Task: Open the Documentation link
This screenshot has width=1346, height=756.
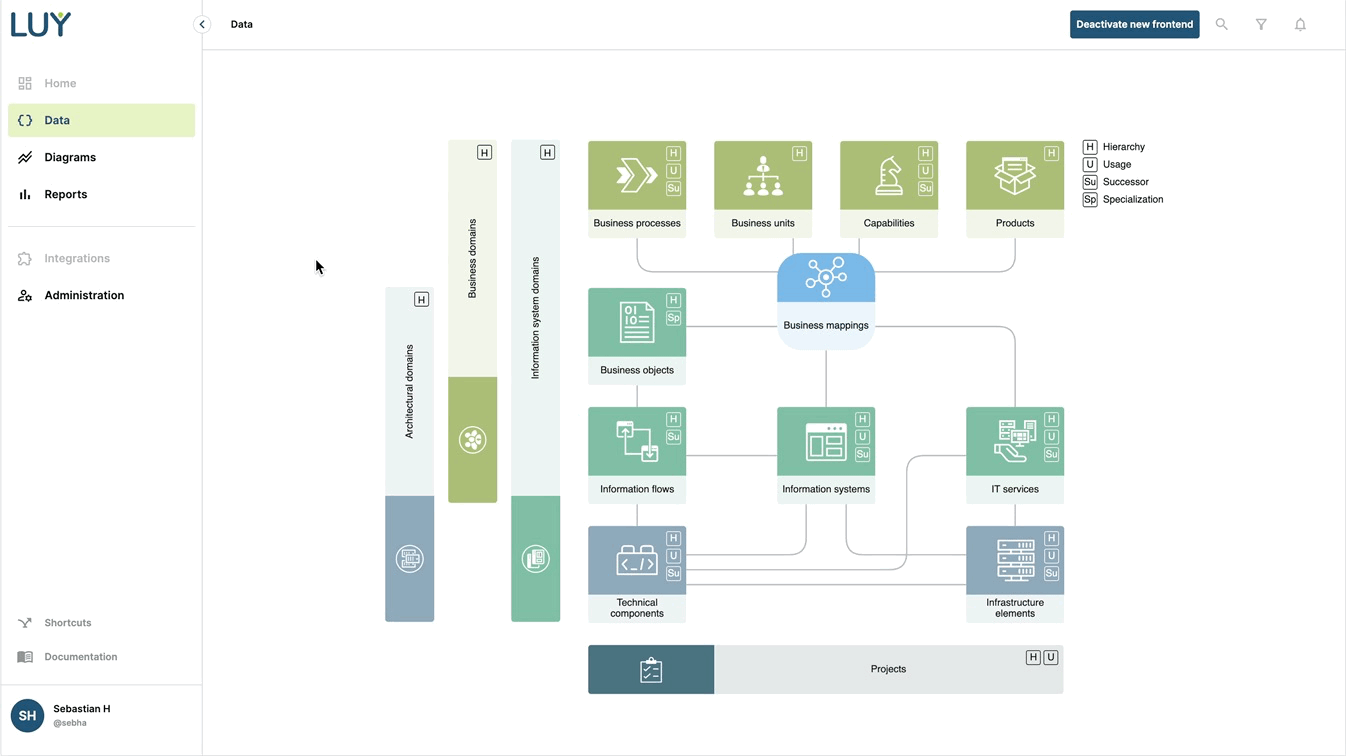Action: pos(80,657)
